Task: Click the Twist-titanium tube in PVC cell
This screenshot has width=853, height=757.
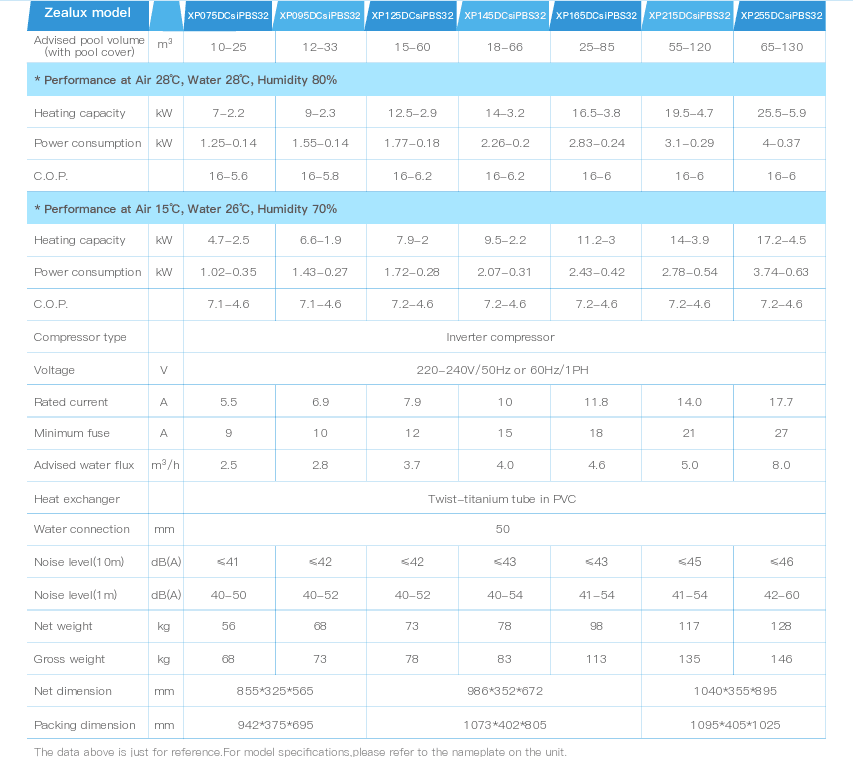Action: click(x=501, y=499)
